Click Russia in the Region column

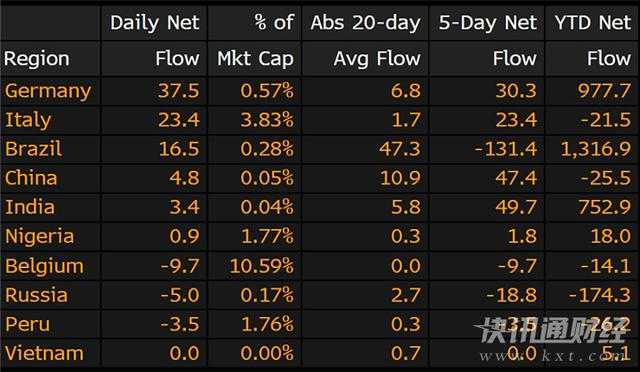tap(36, 295)
